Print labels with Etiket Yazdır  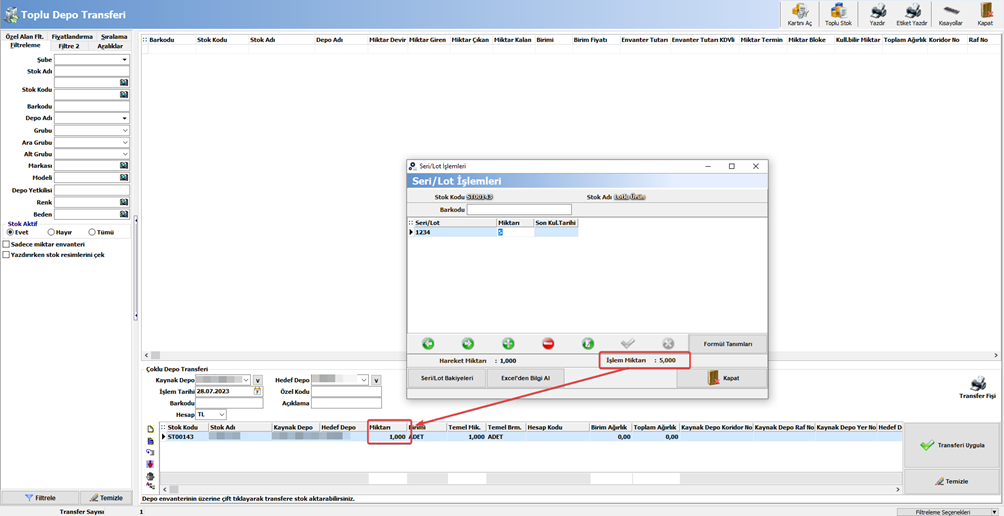pos(912,14)
